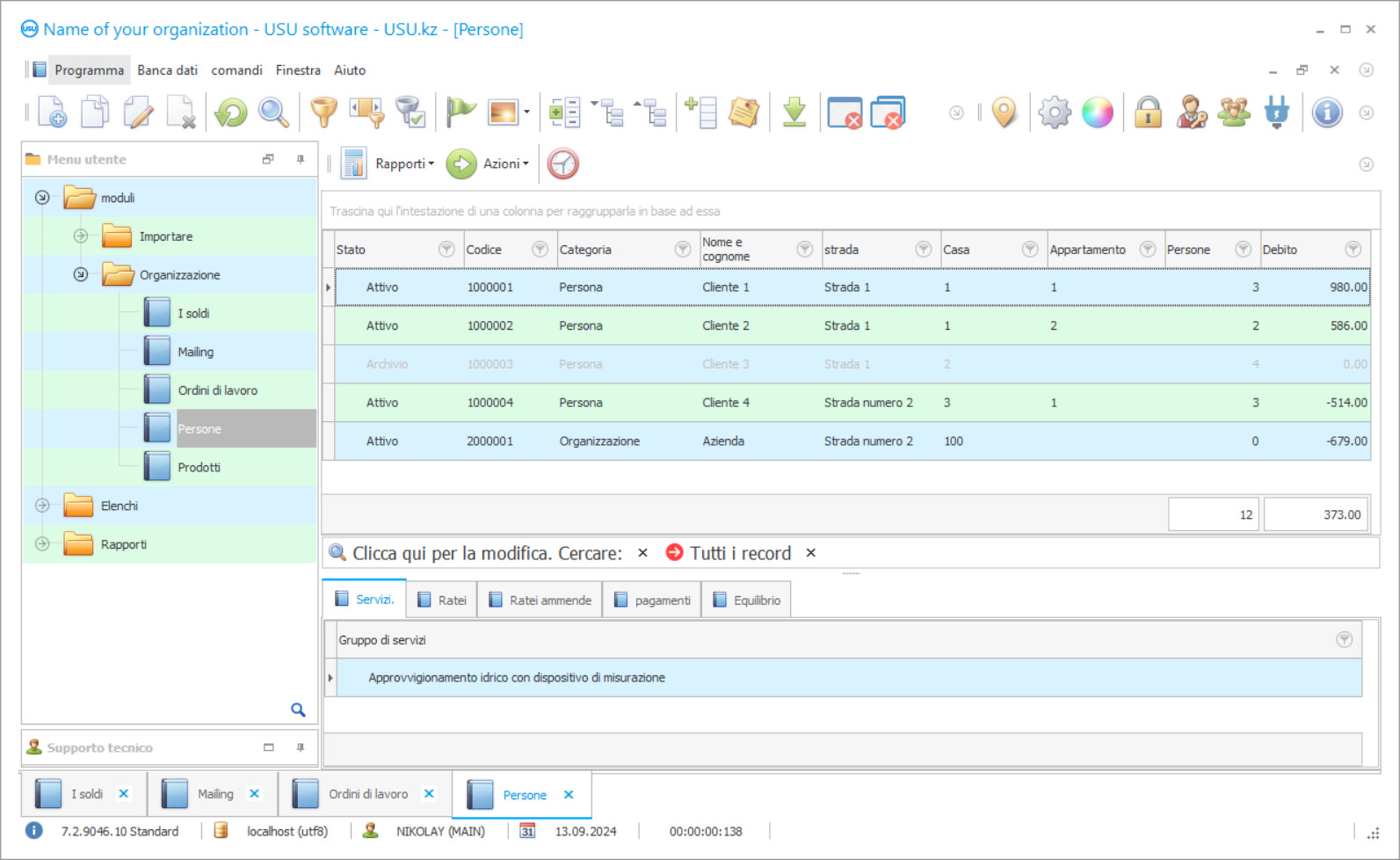Viewport: 1400px width, 860px height.
Task: Select the Azienda organization row
Action: (x=852, y=441)
